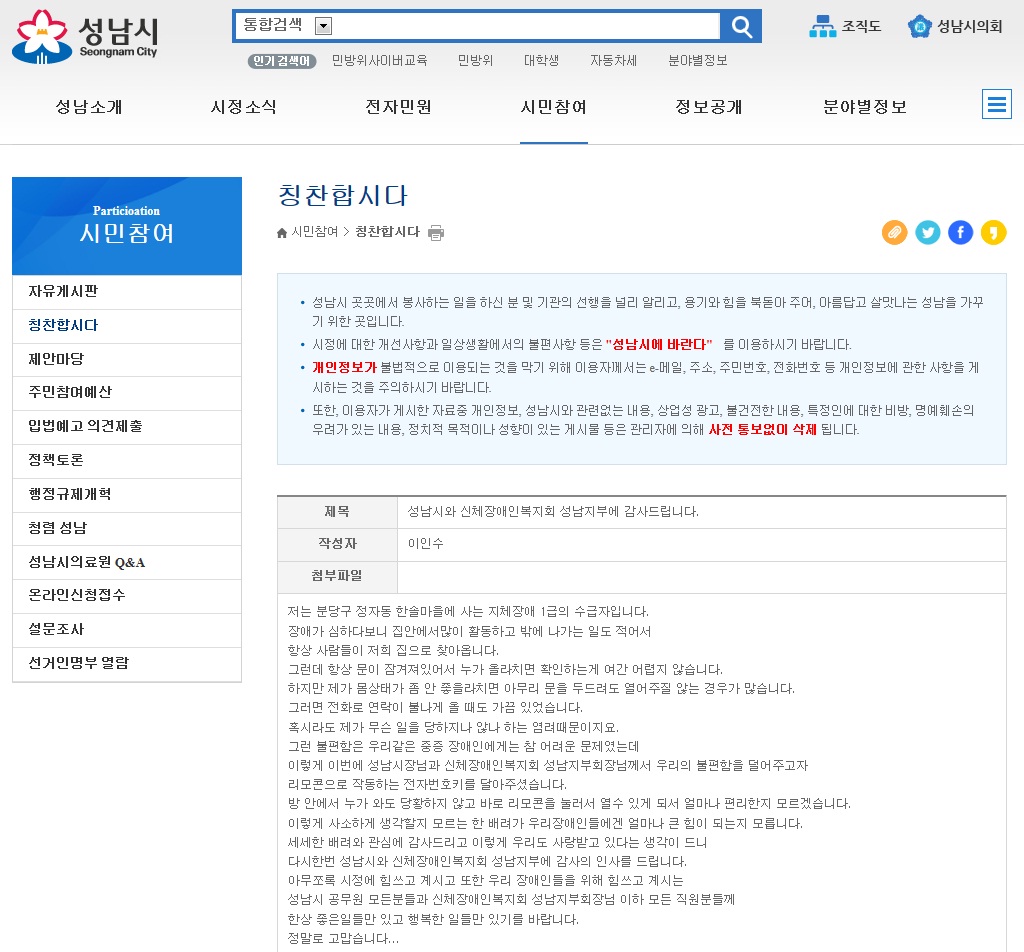Open the hamburger full menu icon
1024x952 pixels.
point(996,104)
